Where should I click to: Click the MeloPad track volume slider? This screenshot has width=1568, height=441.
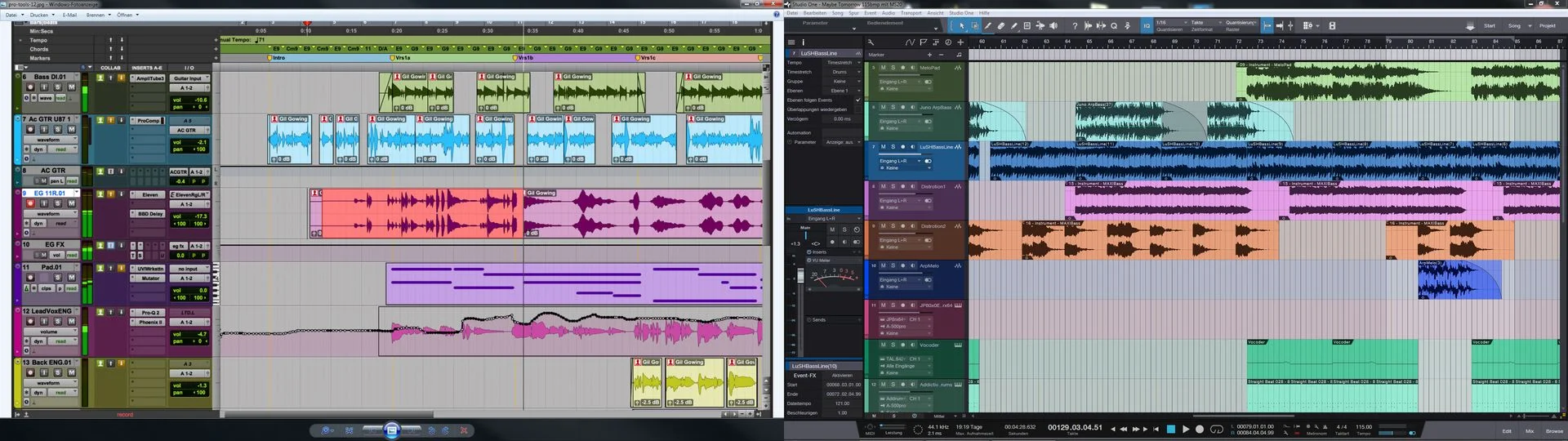906,75
